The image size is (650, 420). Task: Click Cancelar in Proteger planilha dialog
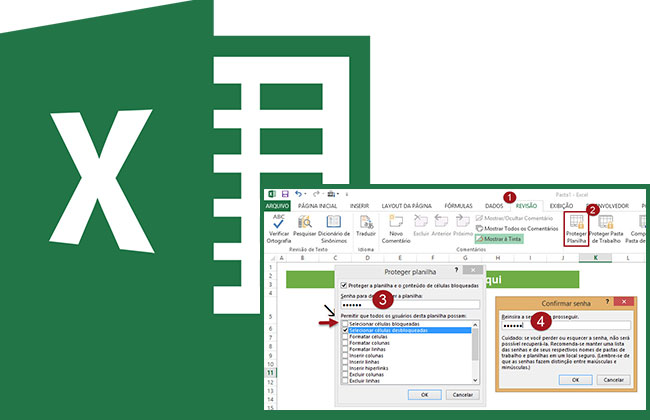coord(463,395)
